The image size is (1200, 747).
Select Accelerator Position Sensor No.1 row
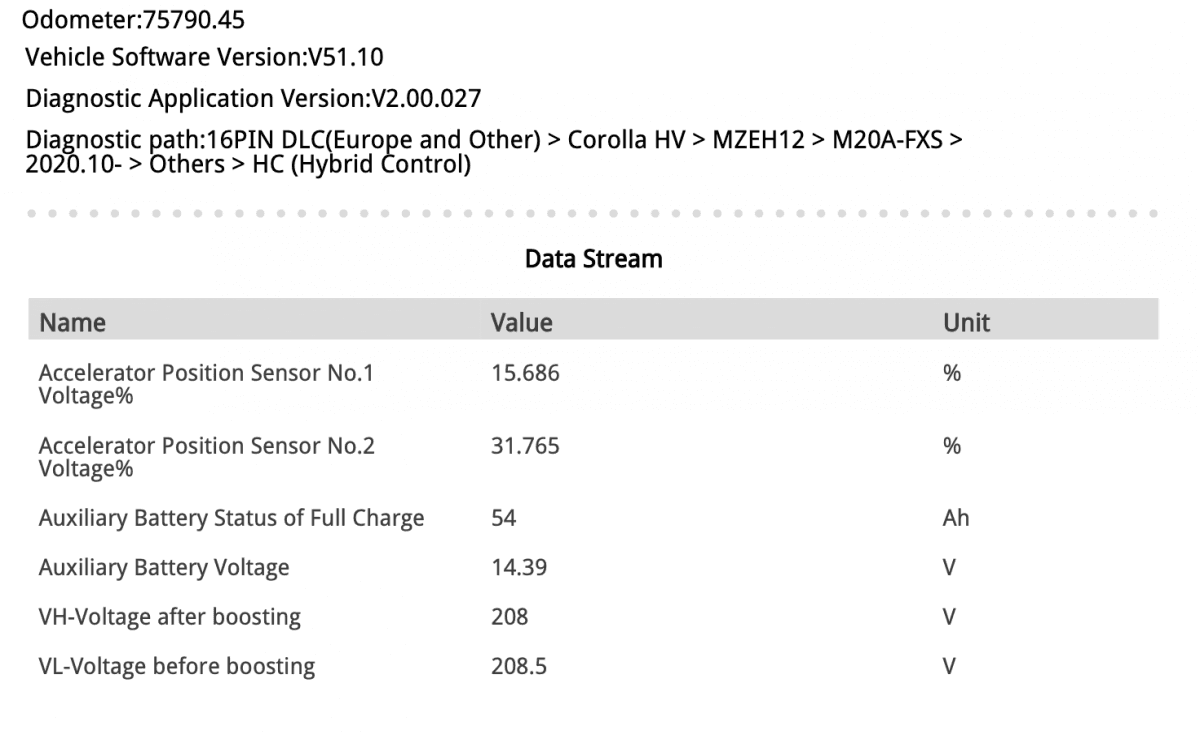593,384
